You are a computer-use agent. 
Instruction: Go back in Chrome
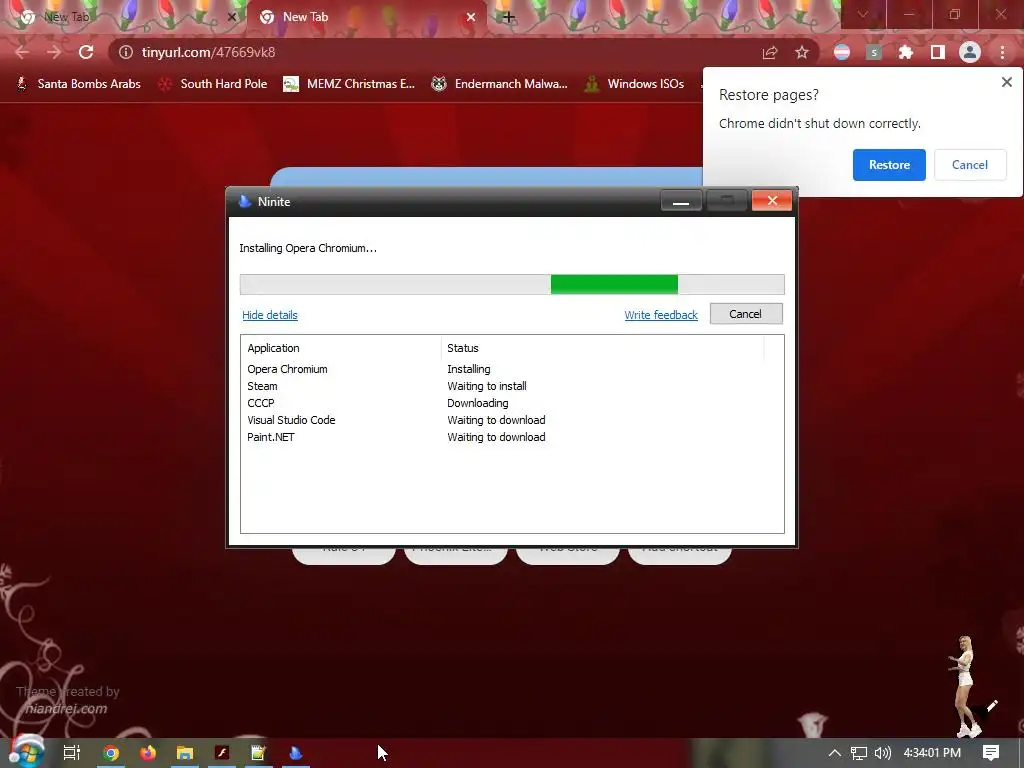pyautogui.click(x=22, y=52)
